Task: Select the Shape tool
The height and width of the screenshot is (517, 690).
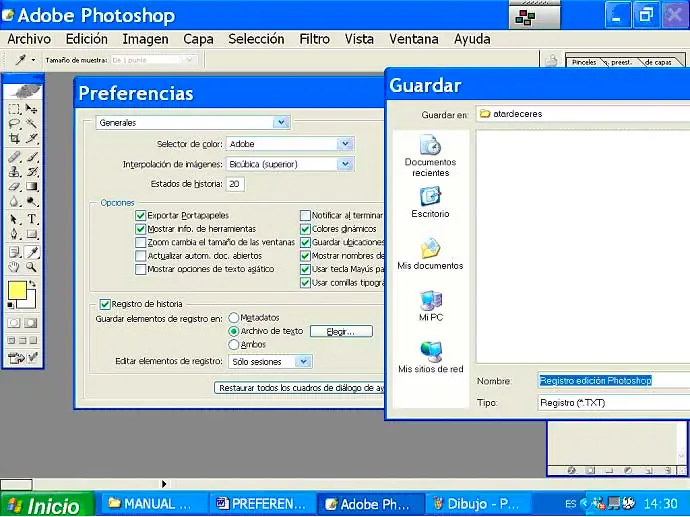Action: coord(31,234)
